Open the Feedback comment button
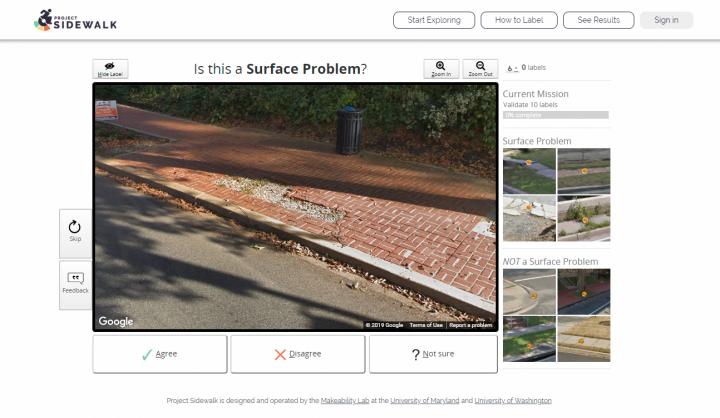The width and height of the screenshot is (720, 418). point(75,284)
